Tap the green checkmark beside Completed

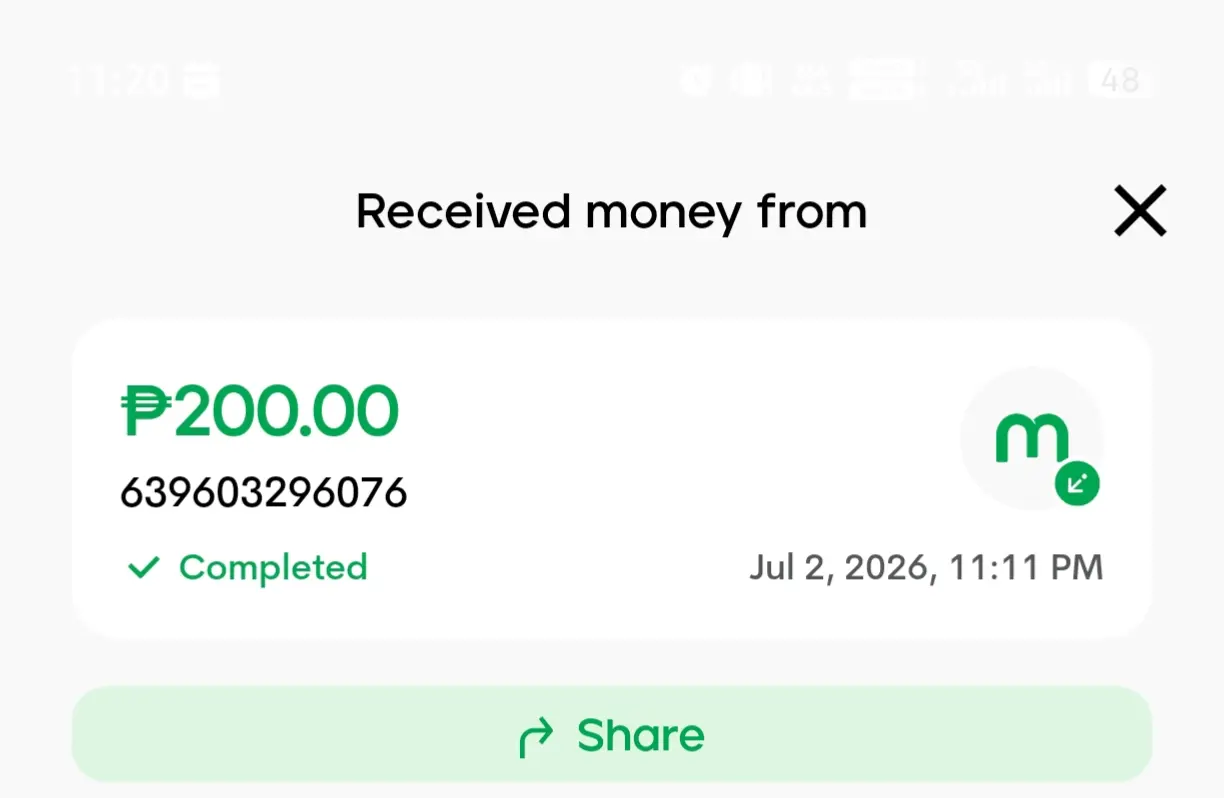pyautogui.click(x=144, y=568)
